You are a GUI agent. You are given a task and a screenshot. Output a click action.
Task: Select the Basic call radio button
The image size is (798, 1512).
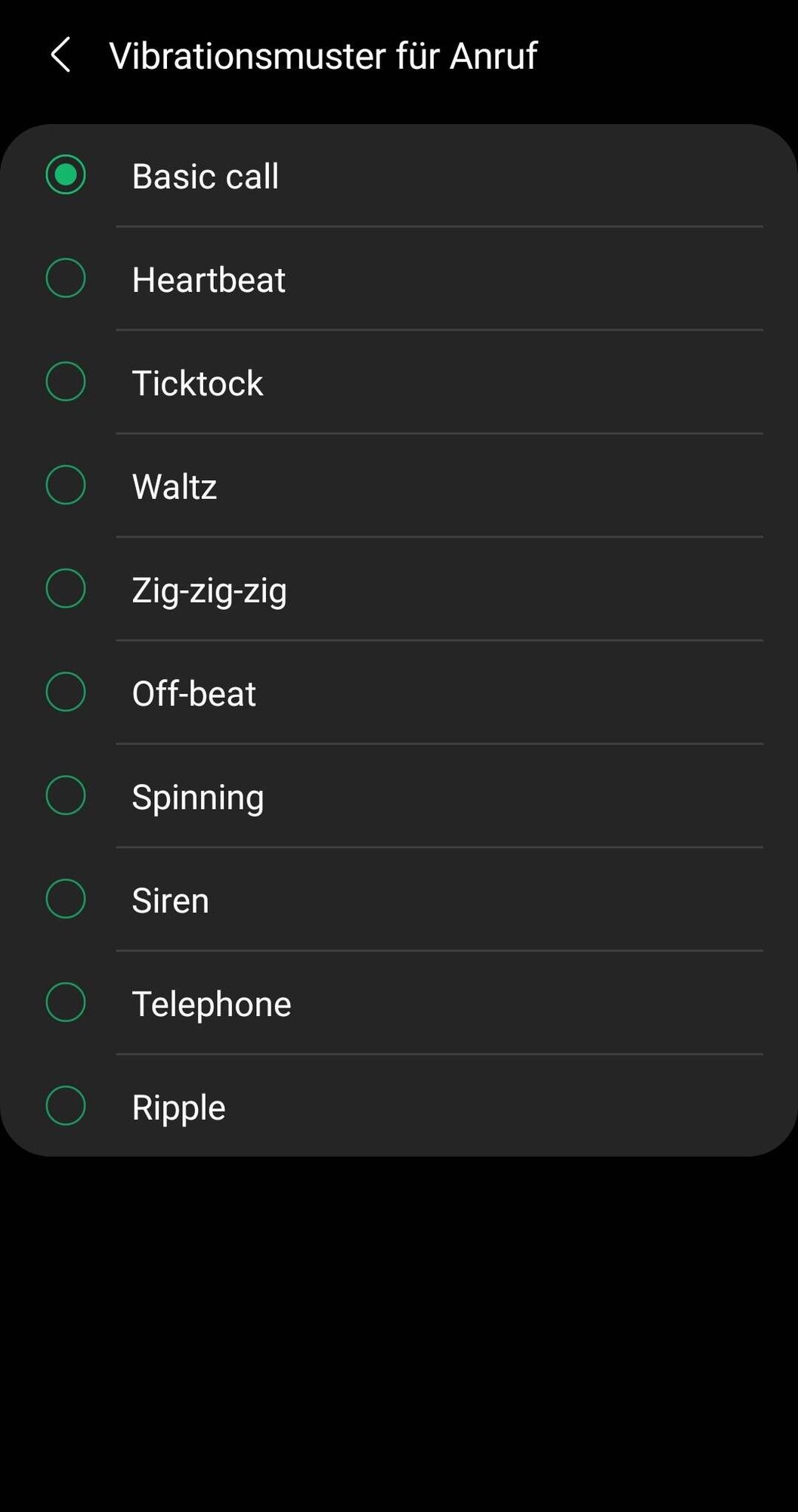(x=66, y=175)
